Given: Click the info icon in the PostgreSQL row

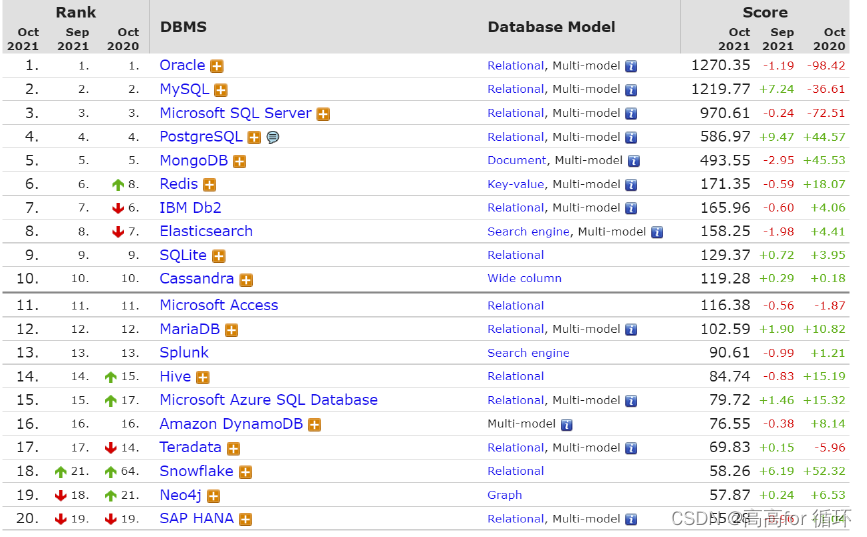Looking at the screenshot, I should pyautogui.click(x=631, y=138).
